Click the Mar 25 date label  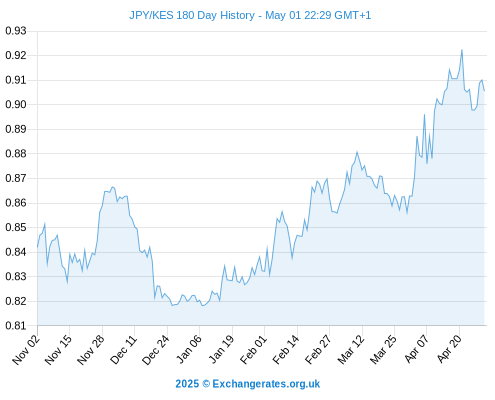(383, 350)
